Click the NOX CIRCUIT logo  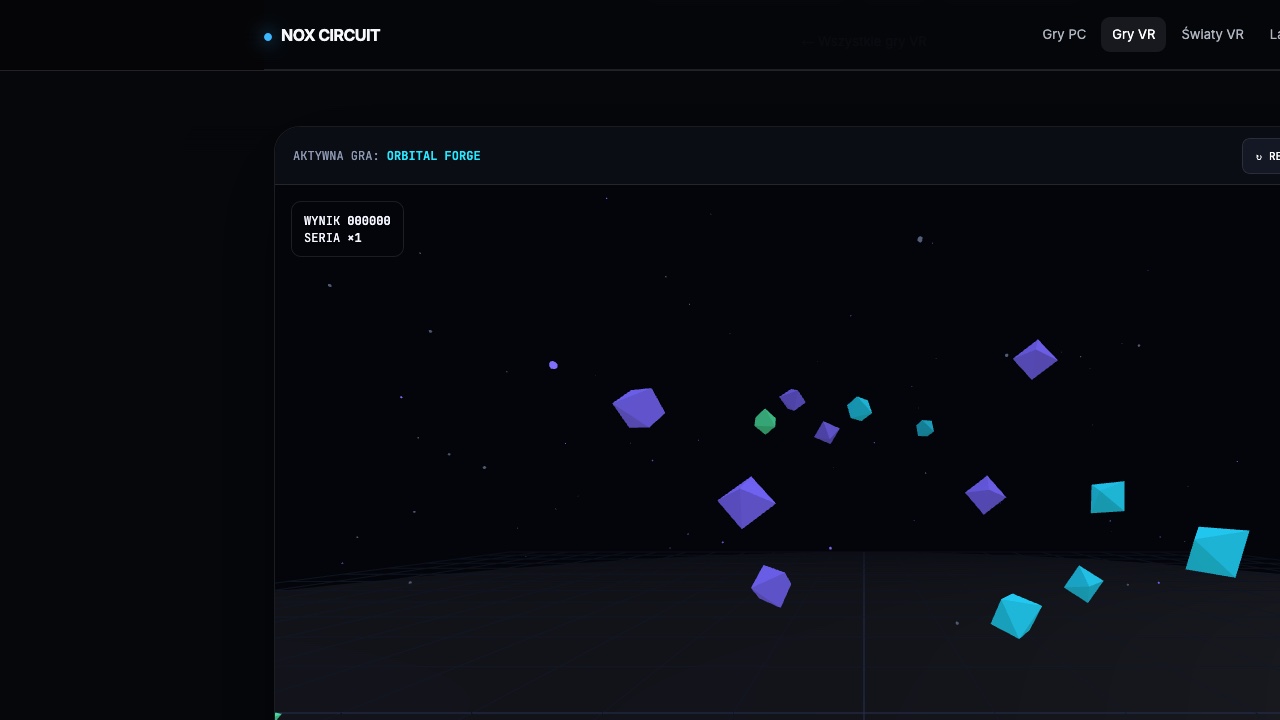click(322, 35)
